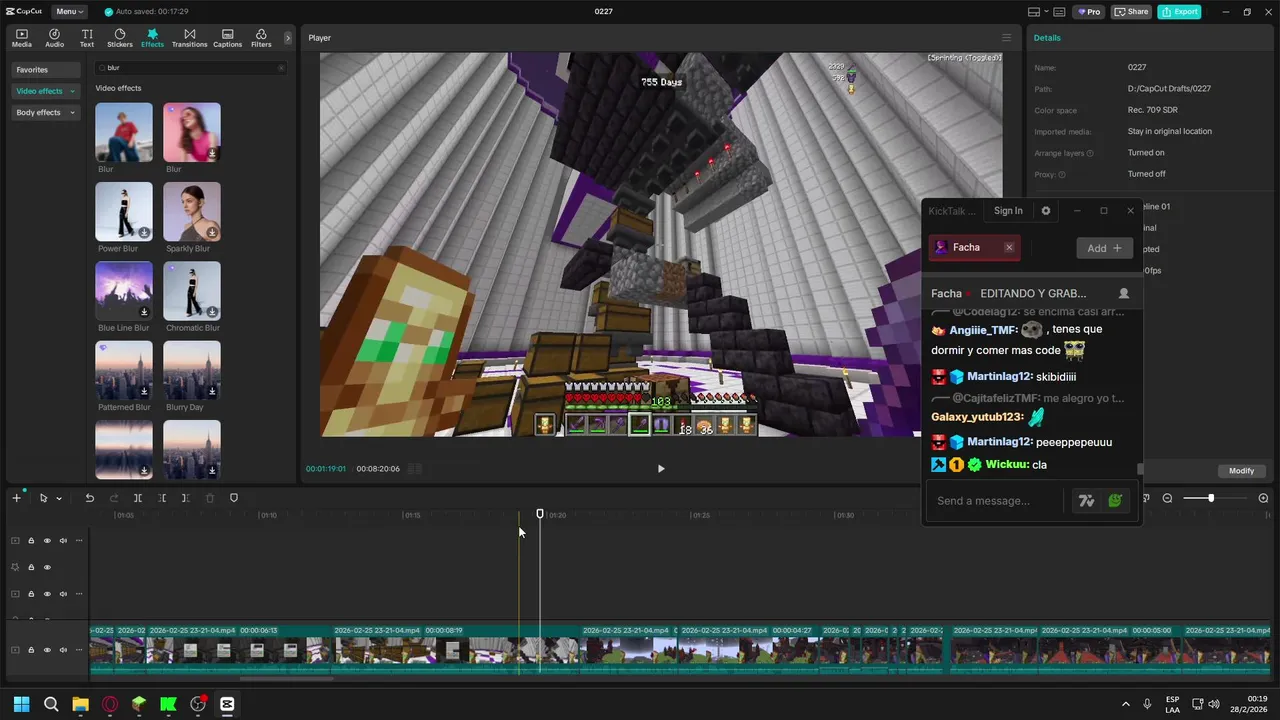The width and height of the screenshot is (1280, 720).
Task: Click Sign In in KickTalk window
Action: click(1008, 211)
